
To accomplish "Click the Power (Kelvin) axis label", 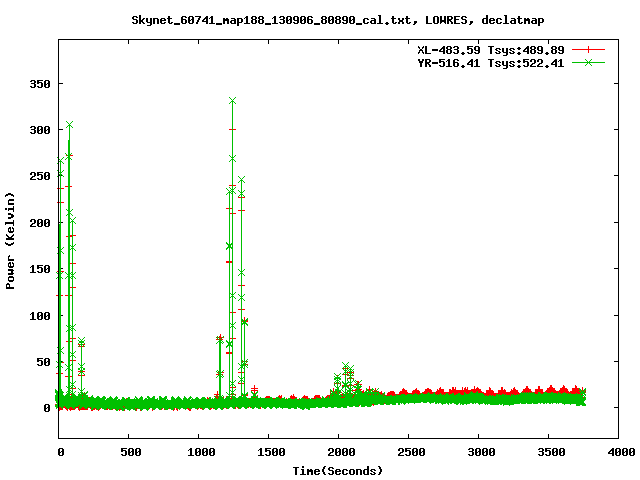I will click(x=10, y=241).
